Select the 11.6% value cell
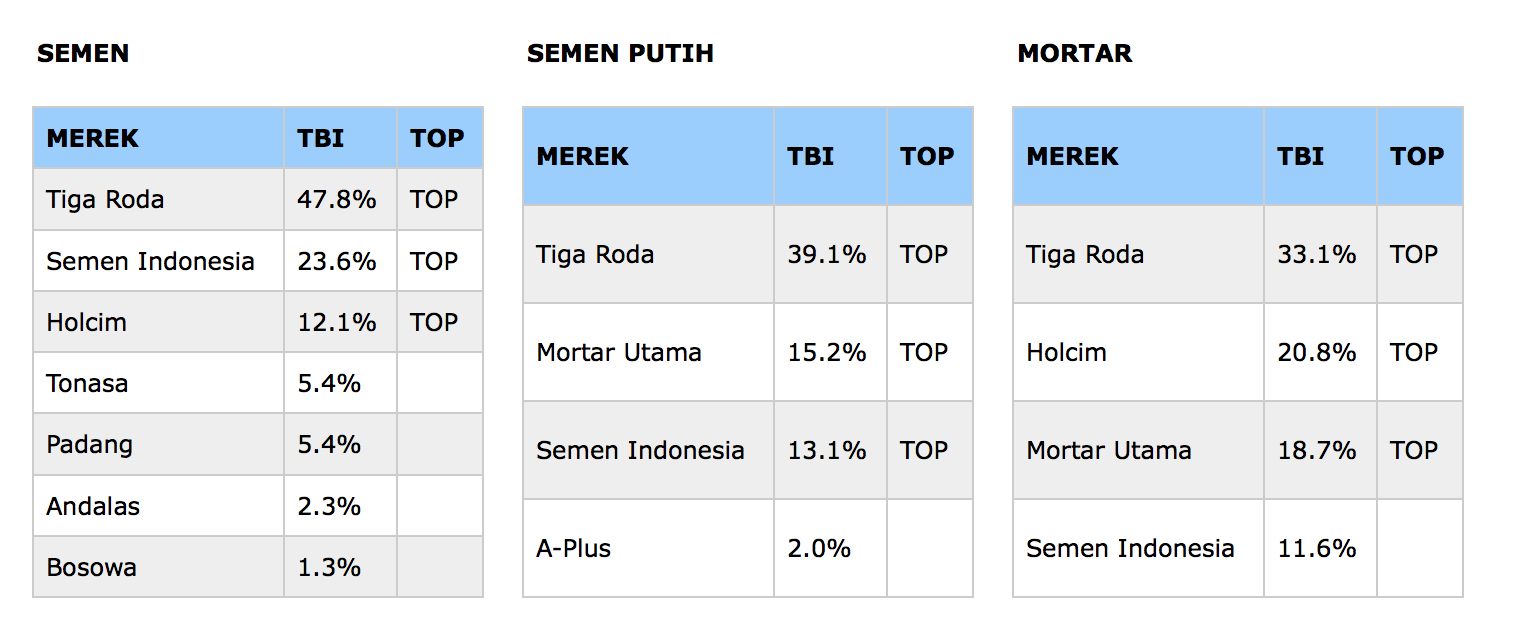This screenshot has width=1514, height=636. (x=1317, y=549)
